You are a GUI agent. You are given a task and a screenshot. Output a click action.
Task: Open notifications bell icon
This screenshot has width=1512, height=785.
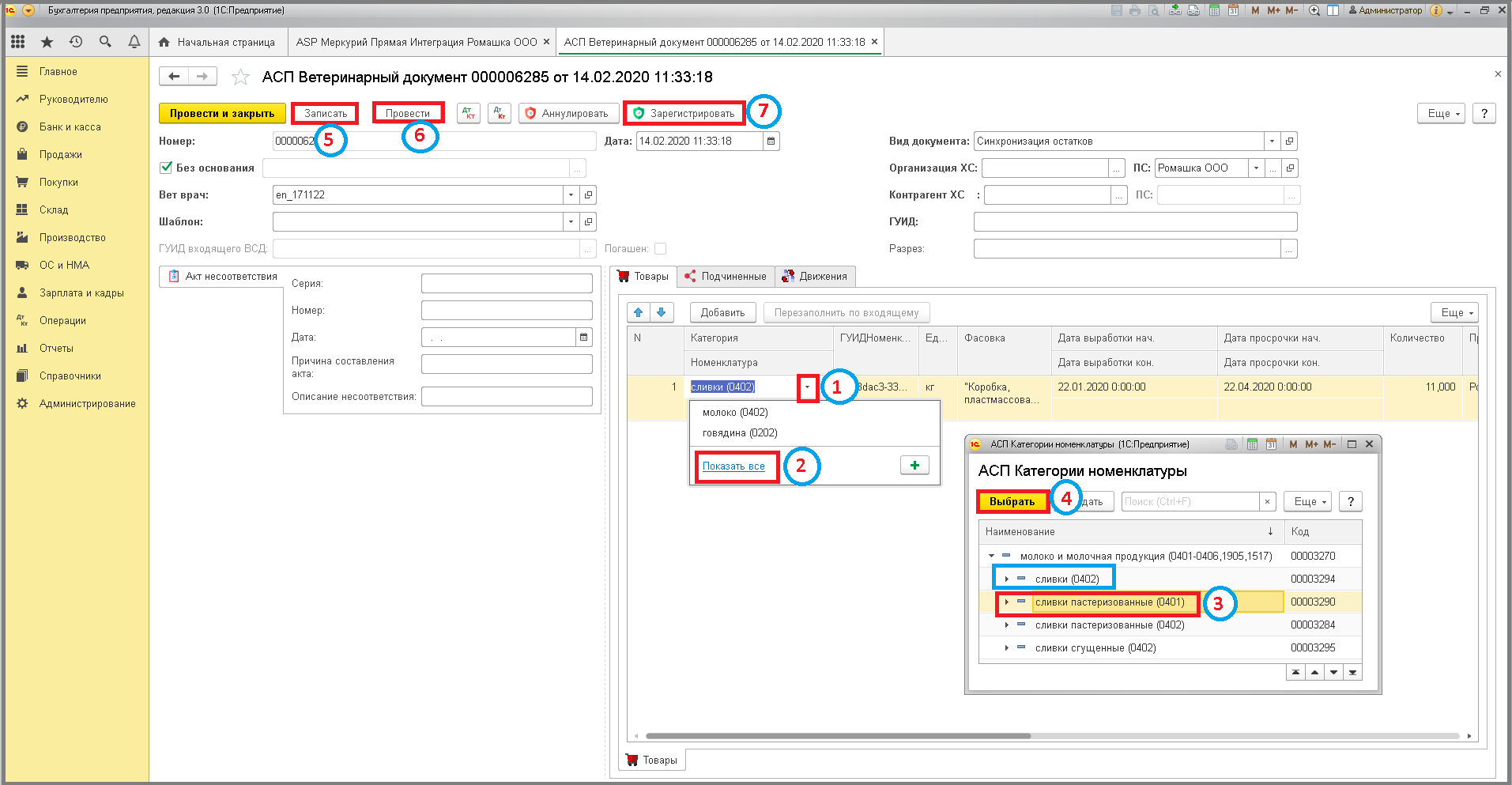134,42
